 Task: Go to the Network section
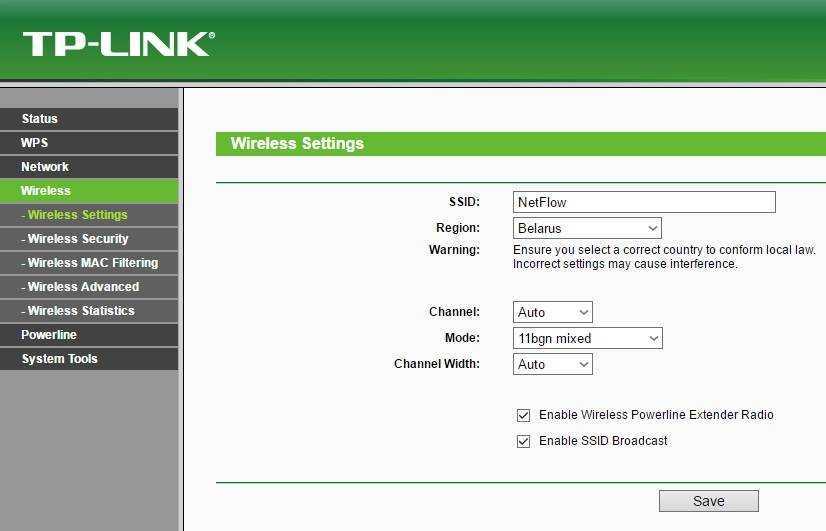[45, 167]
